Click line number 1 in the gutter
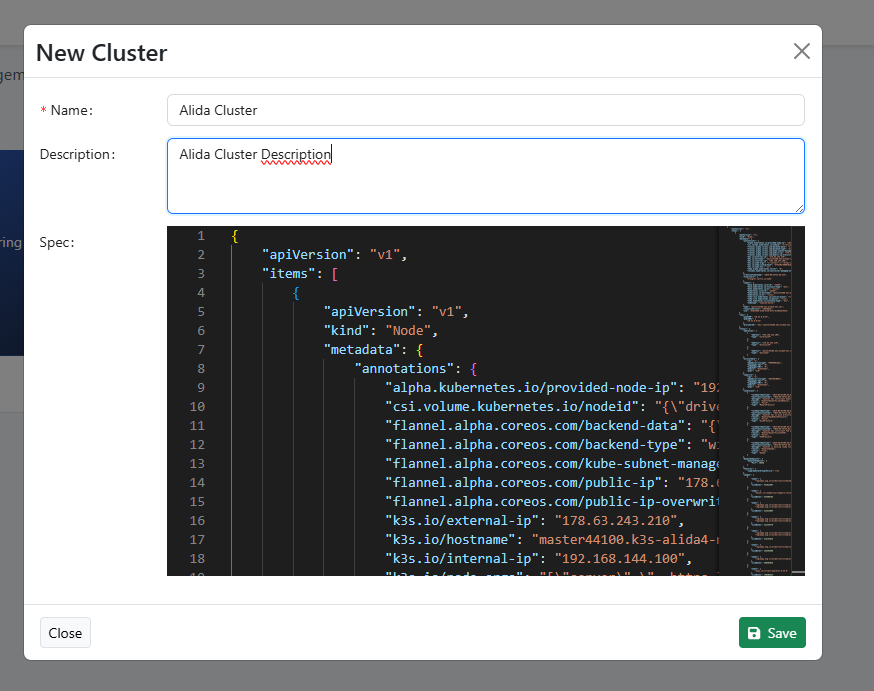This screenshot has height=691, width=874. pos(201,236)
